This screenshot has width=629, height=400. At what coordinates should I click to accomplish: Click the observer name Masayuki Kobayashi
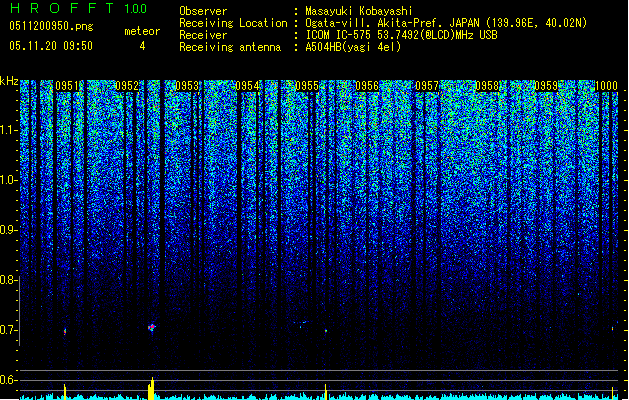click(358, 11)
